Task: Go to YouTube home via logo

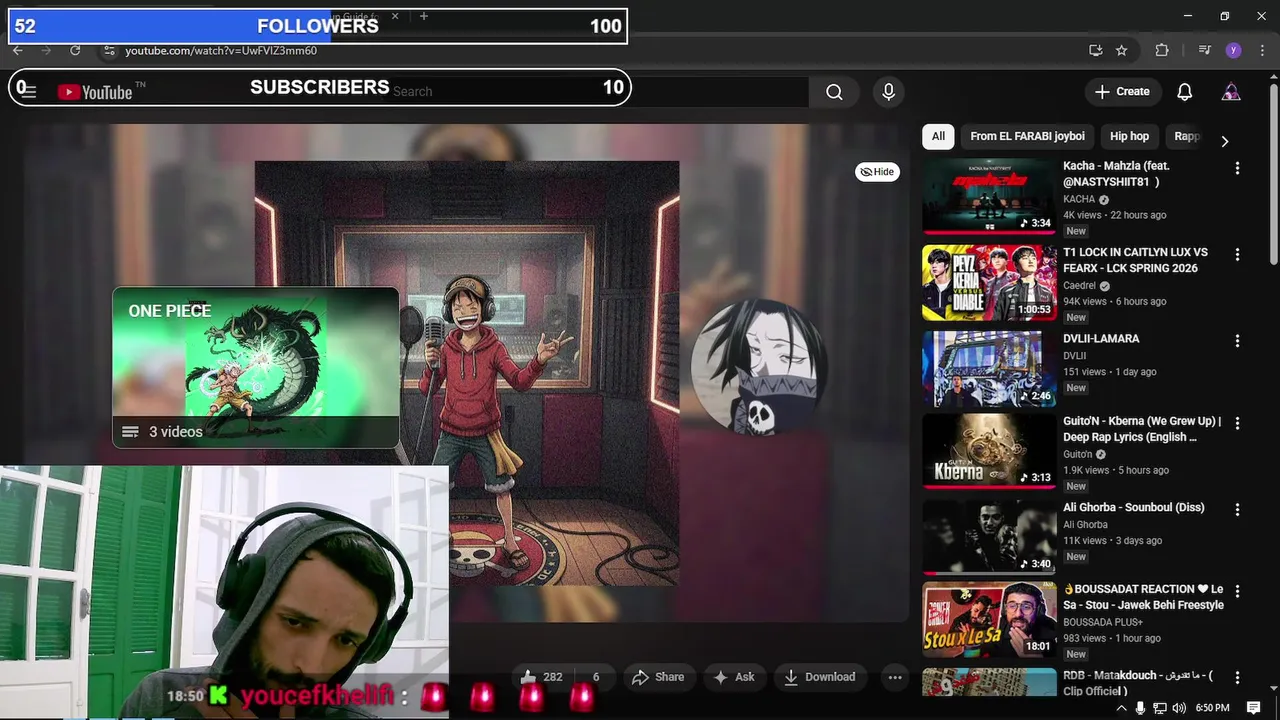Action: click(95, 92)
